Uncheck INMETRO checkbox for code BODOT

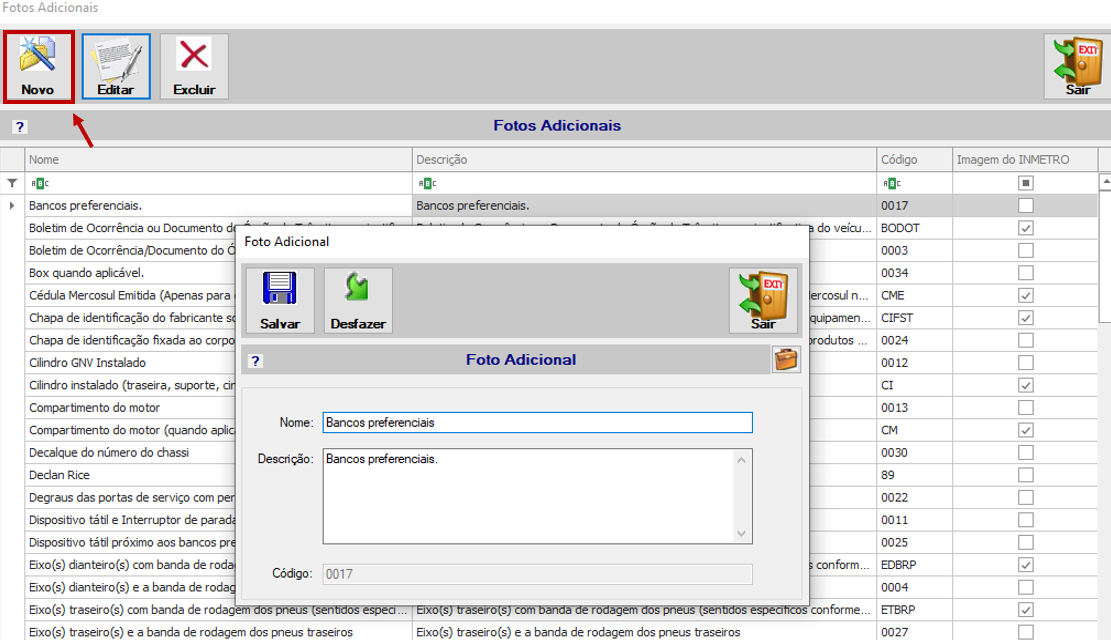(x=1025, y=228)
